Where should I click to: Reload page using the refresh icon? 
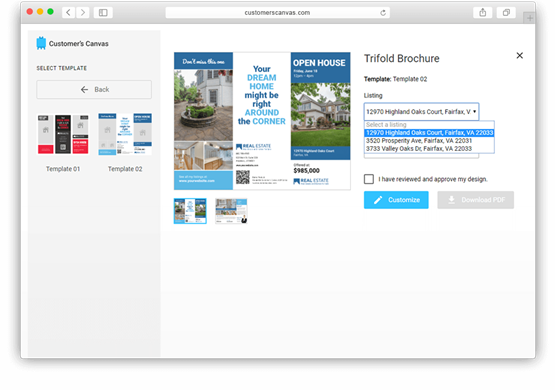click(383, 13)
